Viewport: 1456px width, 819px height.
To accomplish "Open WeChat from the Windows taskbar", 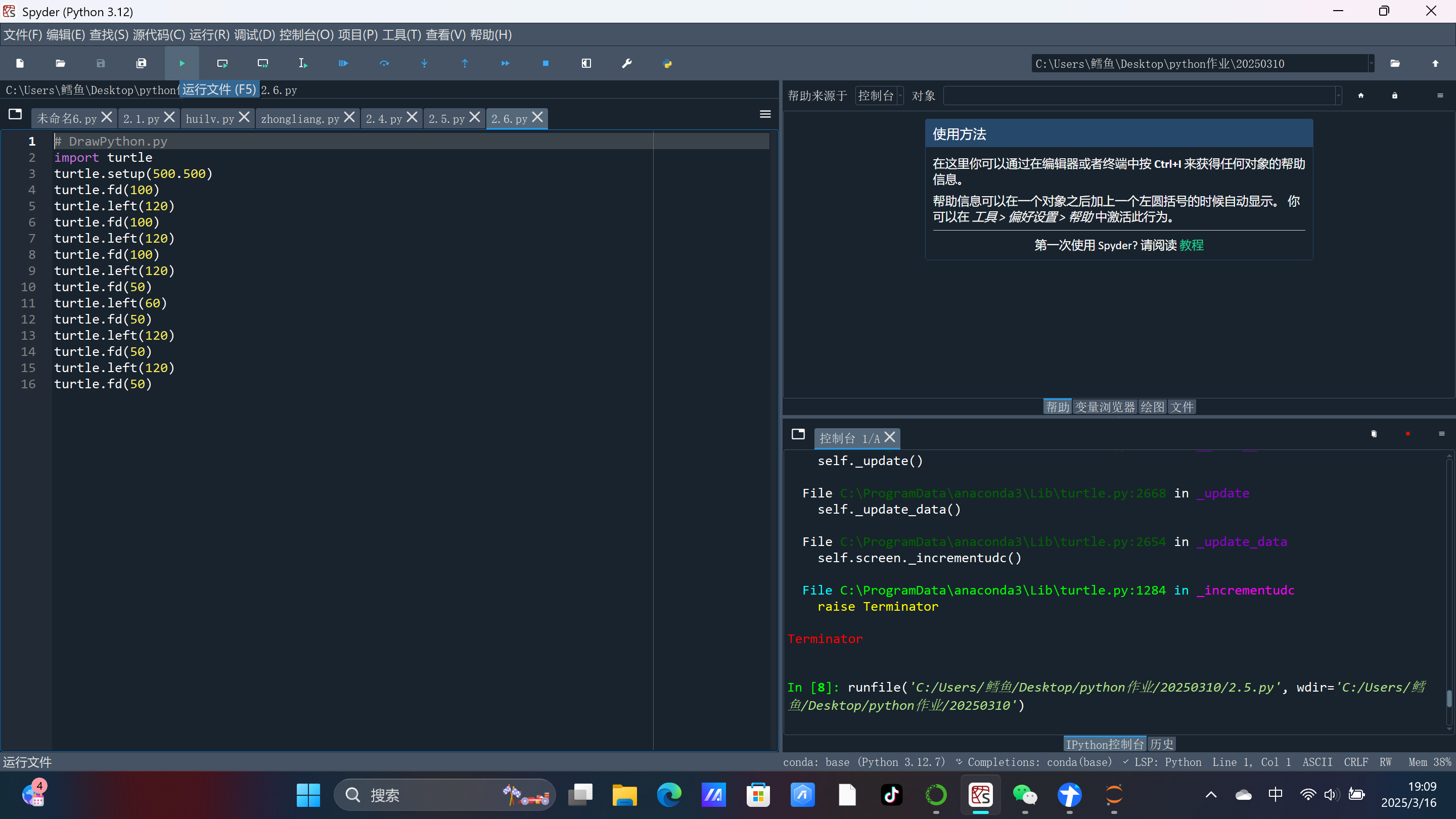I will click(1025, 795).
